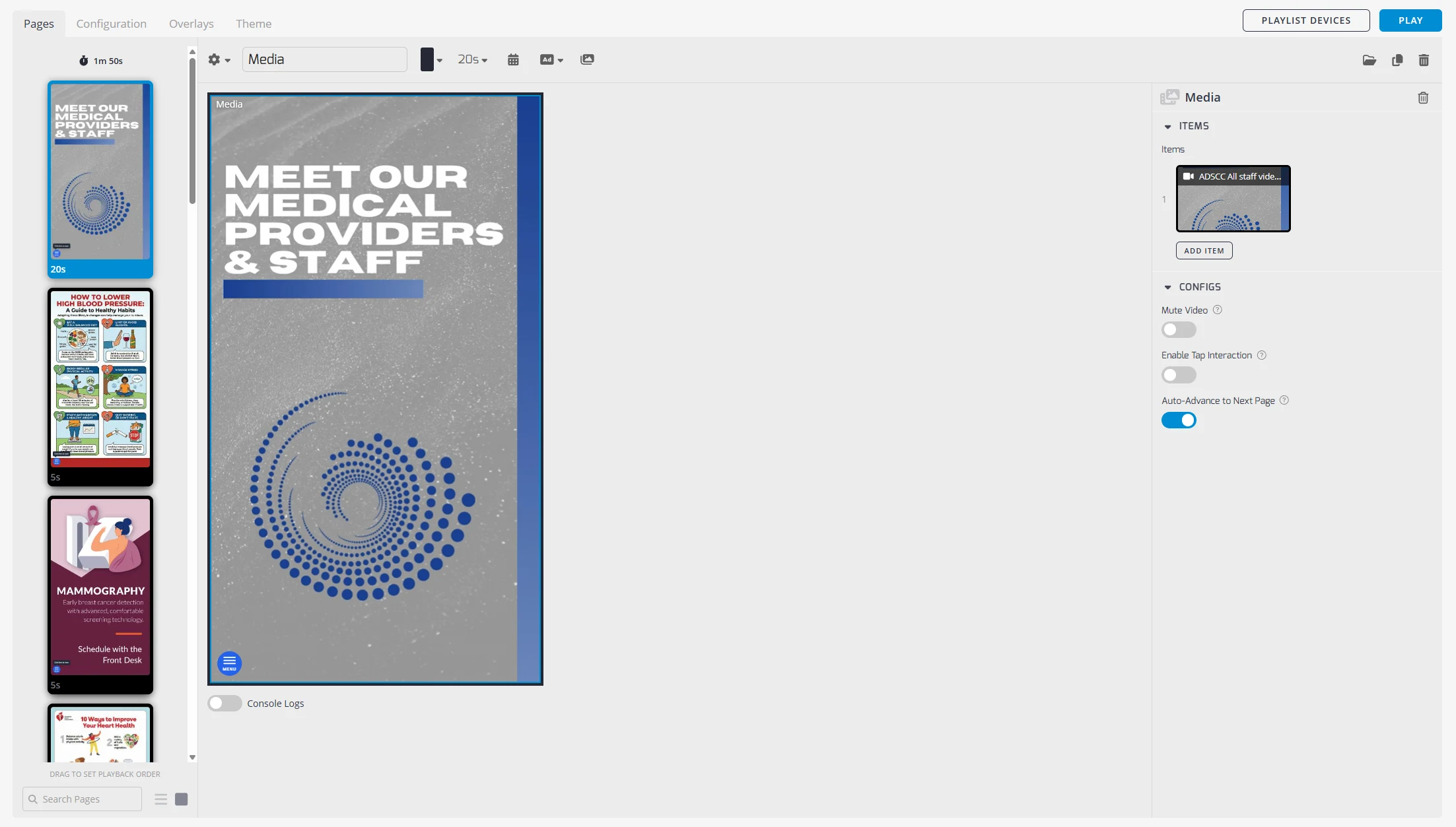The image size is (1456, 827).
Task: Collapse the CONFIGS section
Action: [x=1167, y=287]
